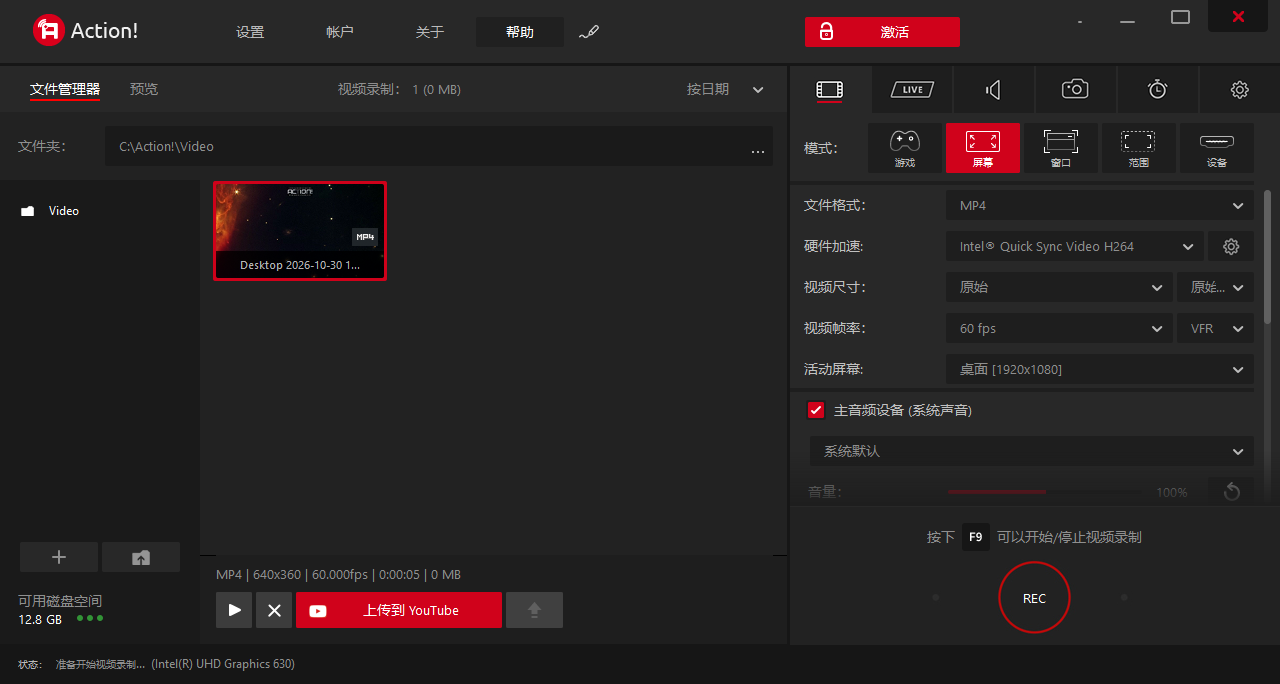Select the 设备 device recording mode
The height and width of the screenshot is (684, 1280).
click(1217, 148)
